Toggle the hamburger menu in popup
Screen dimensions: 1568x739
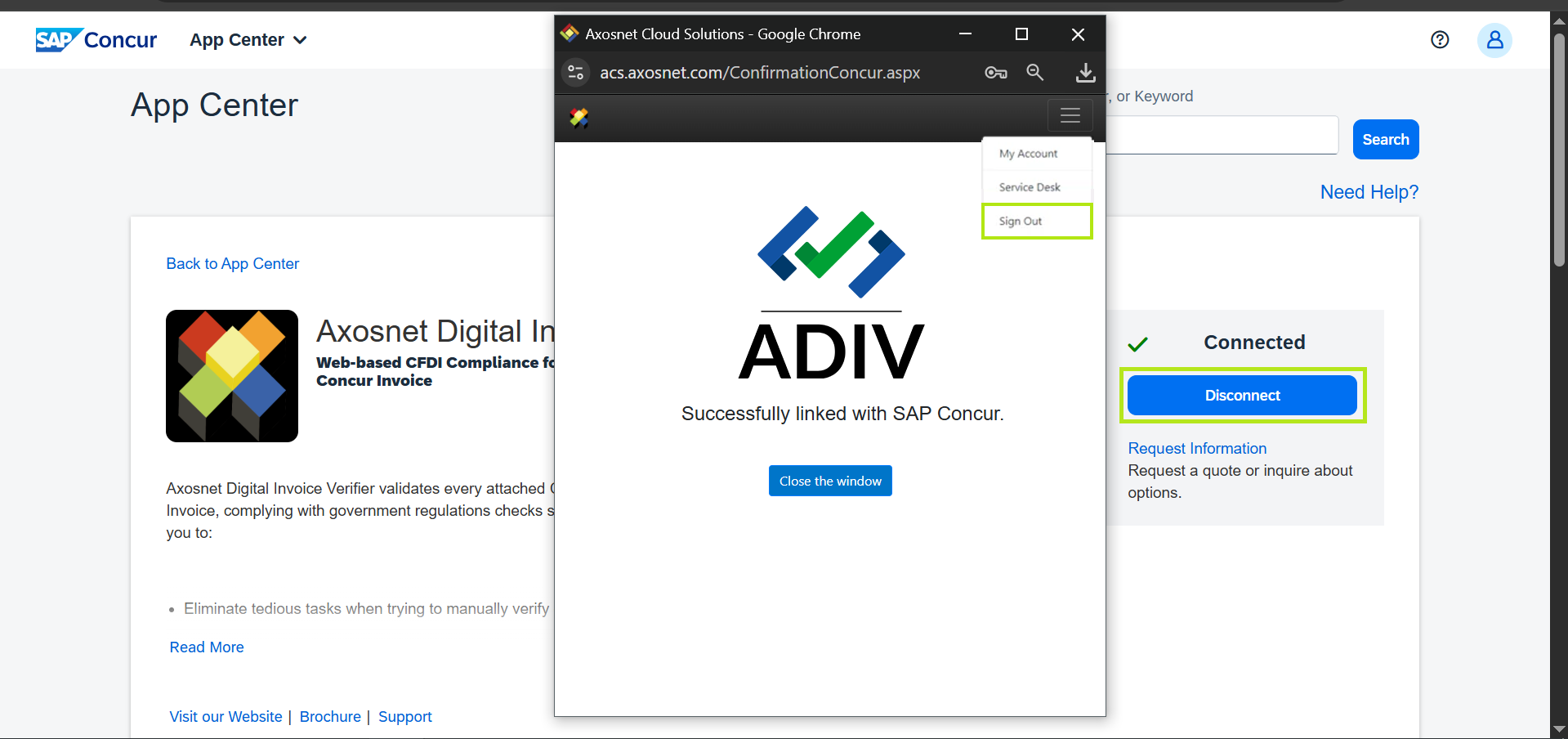(x=1070, y=116)
